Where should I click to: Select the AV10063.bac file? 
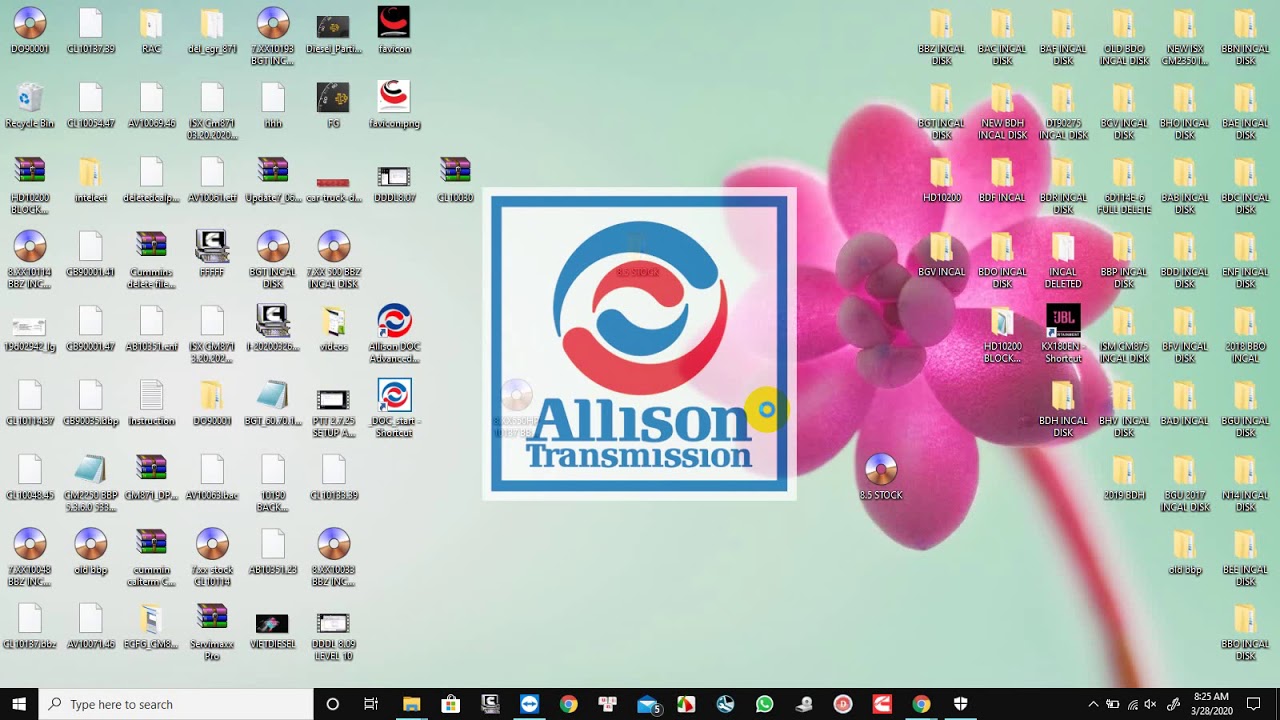point(212,477)
